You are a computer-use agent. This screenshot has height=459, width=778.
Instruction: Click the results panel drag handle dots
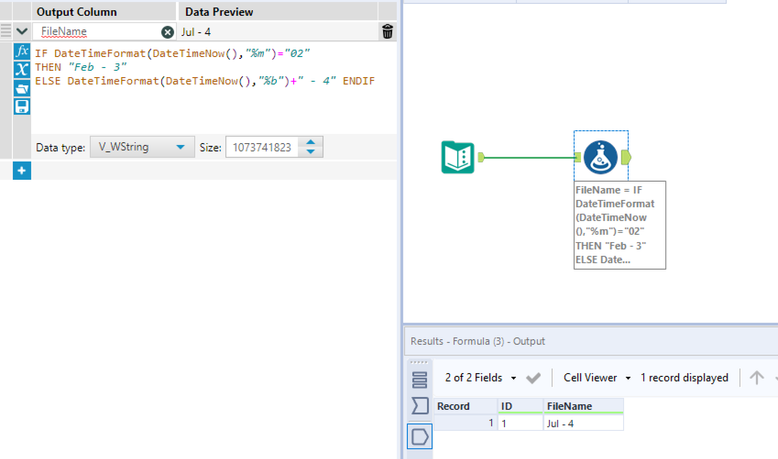(x=419, y=362)
